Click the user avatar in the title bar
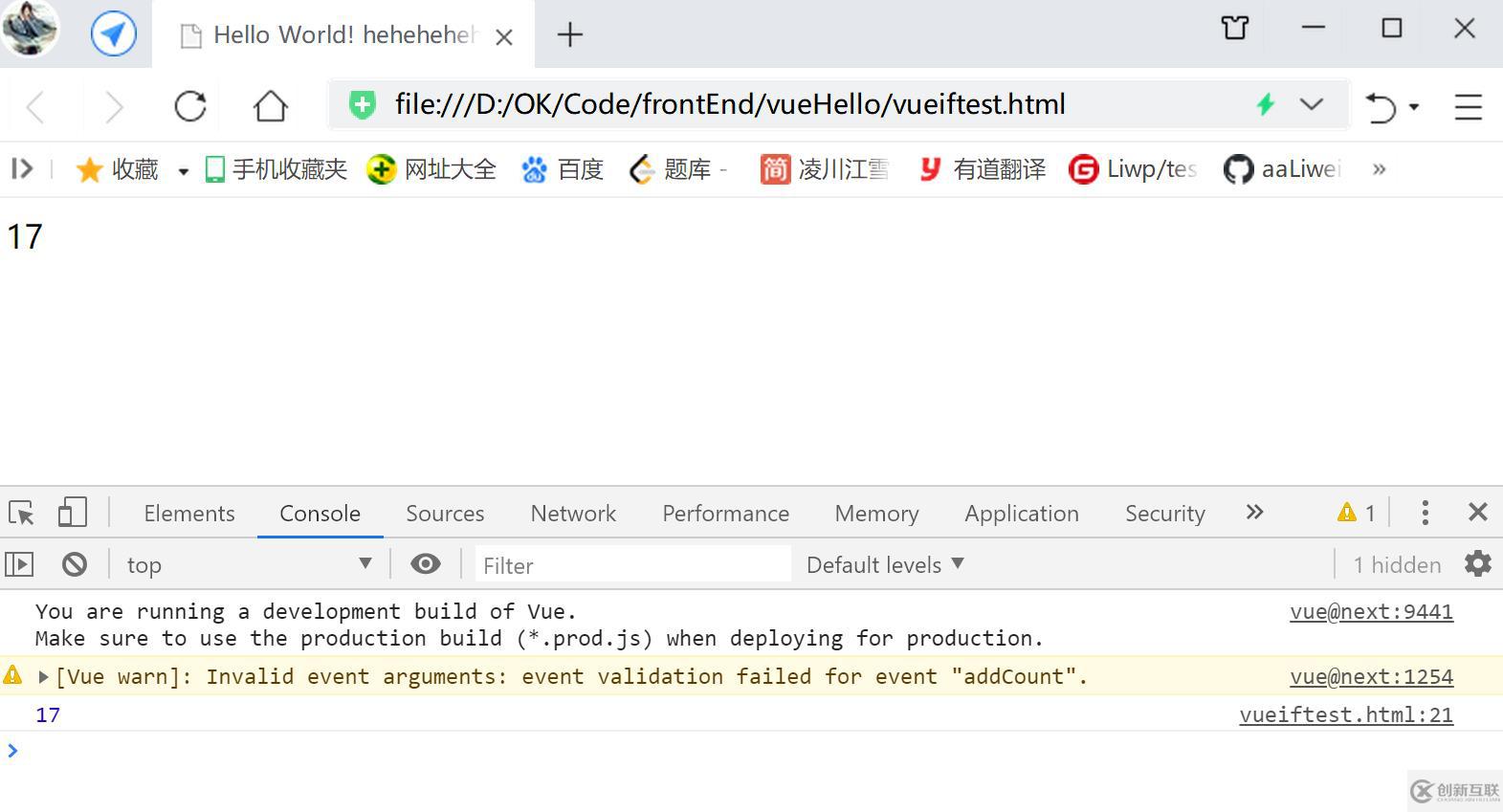This screenshot has width=1503, height=812. [30, 29]
